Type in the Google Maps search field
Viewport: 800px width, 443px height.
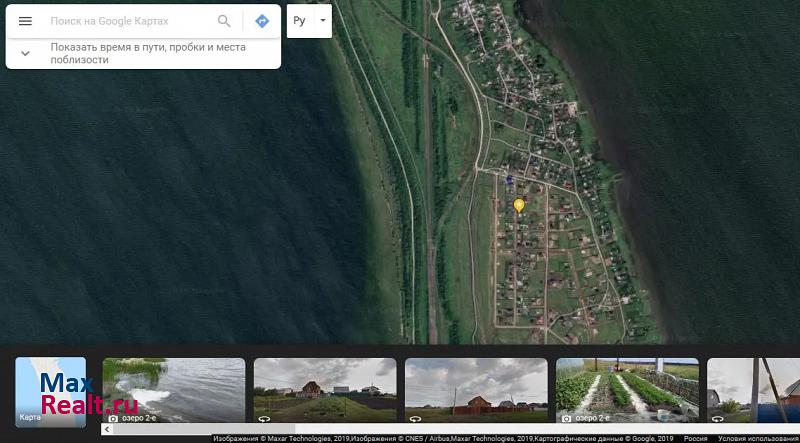pos(130,21)
